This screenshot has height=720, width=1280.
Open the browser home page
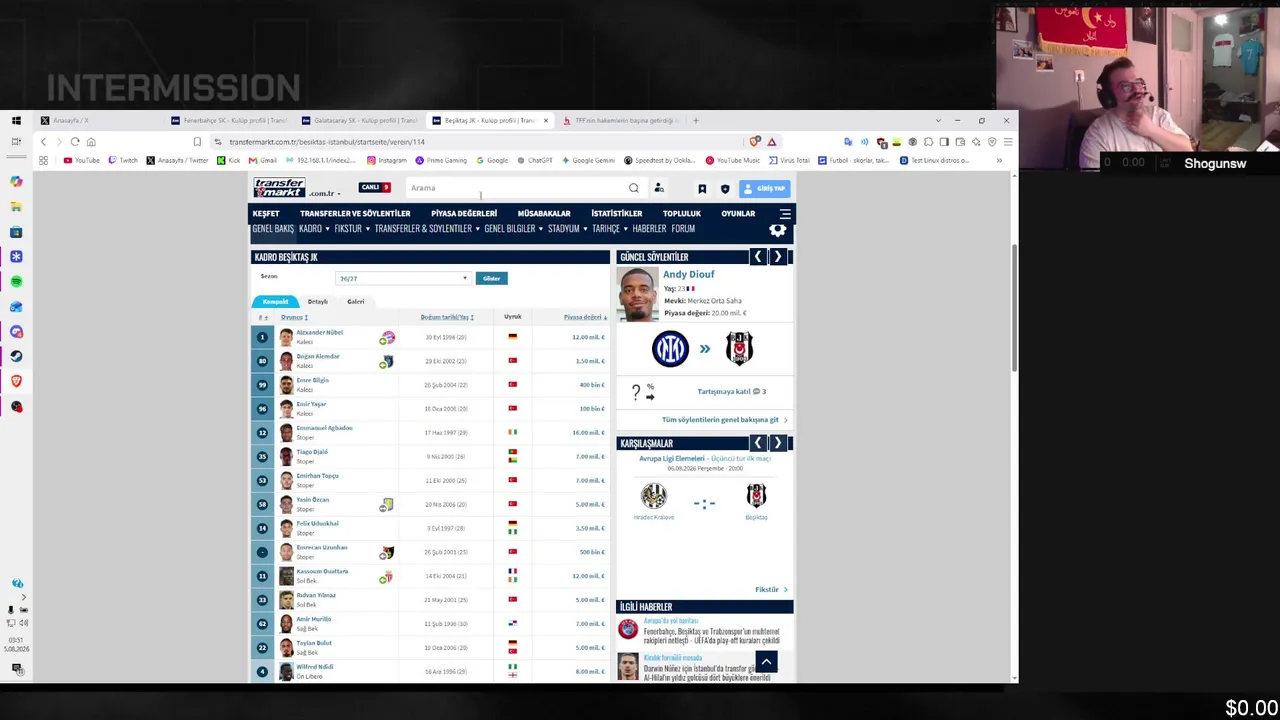pos(91,142)
